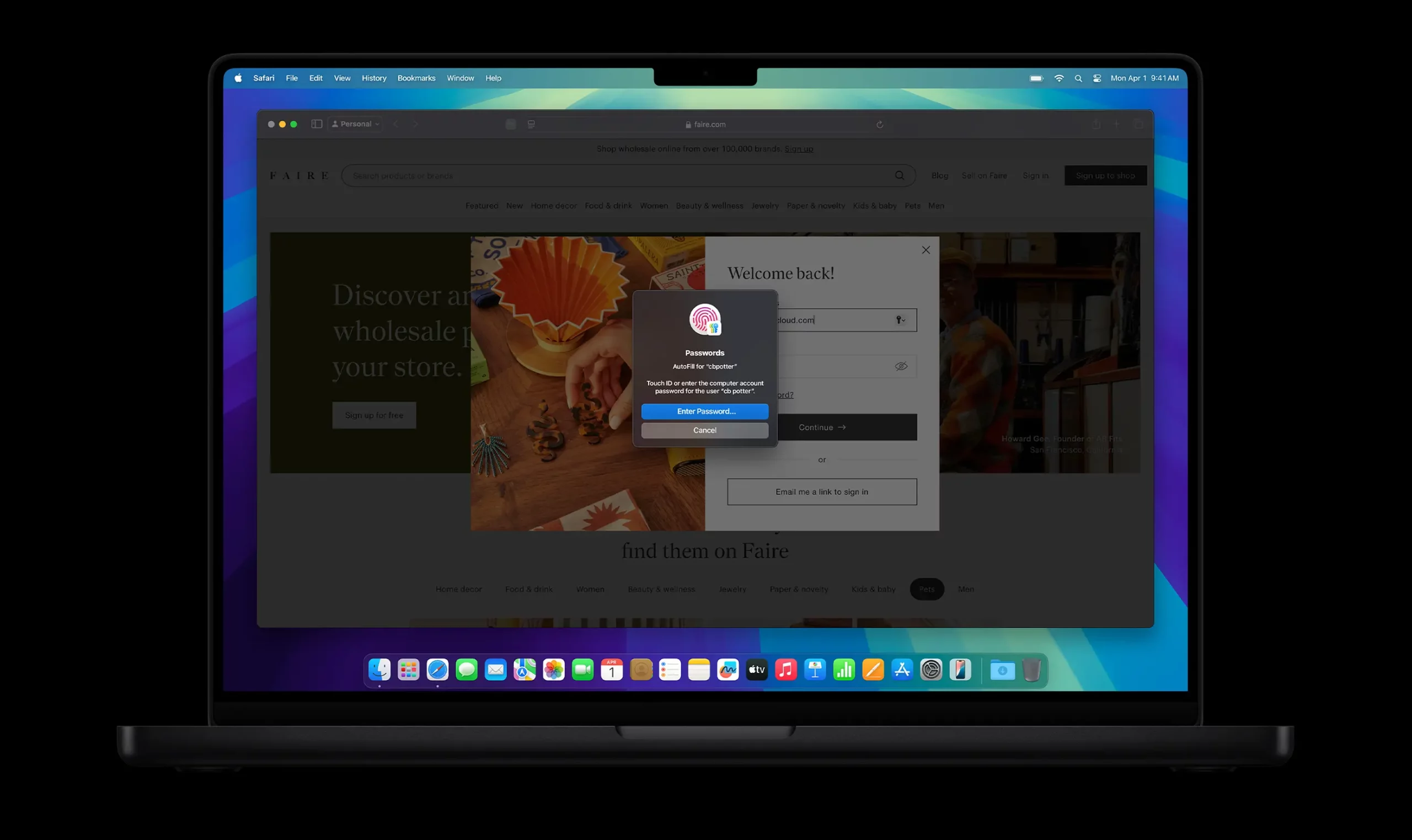
Task: Open Freeform app in the dock
Action: point(728,670)
